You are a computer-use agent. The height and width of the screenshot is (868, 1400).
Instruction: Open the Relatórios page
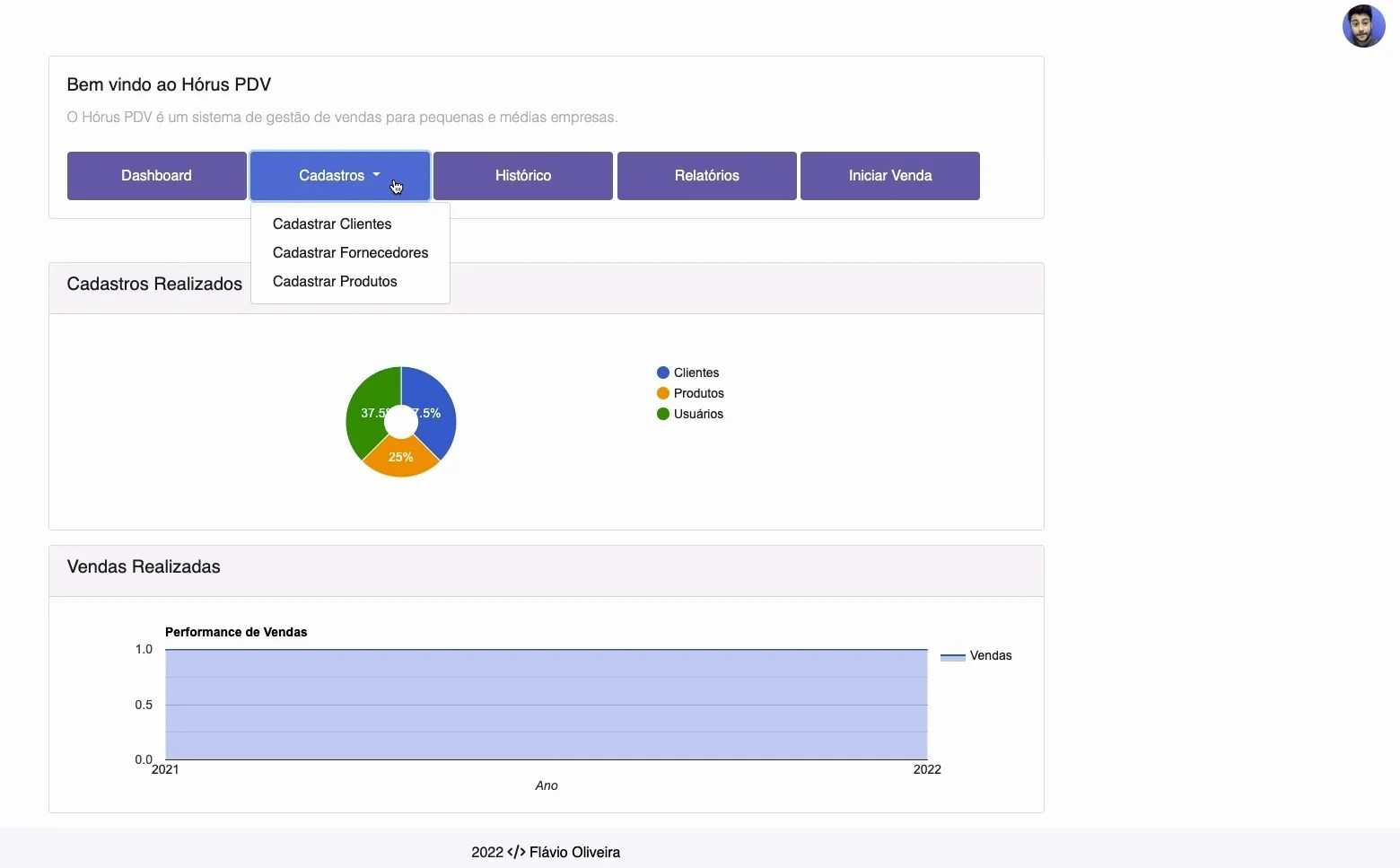point(707,176)
